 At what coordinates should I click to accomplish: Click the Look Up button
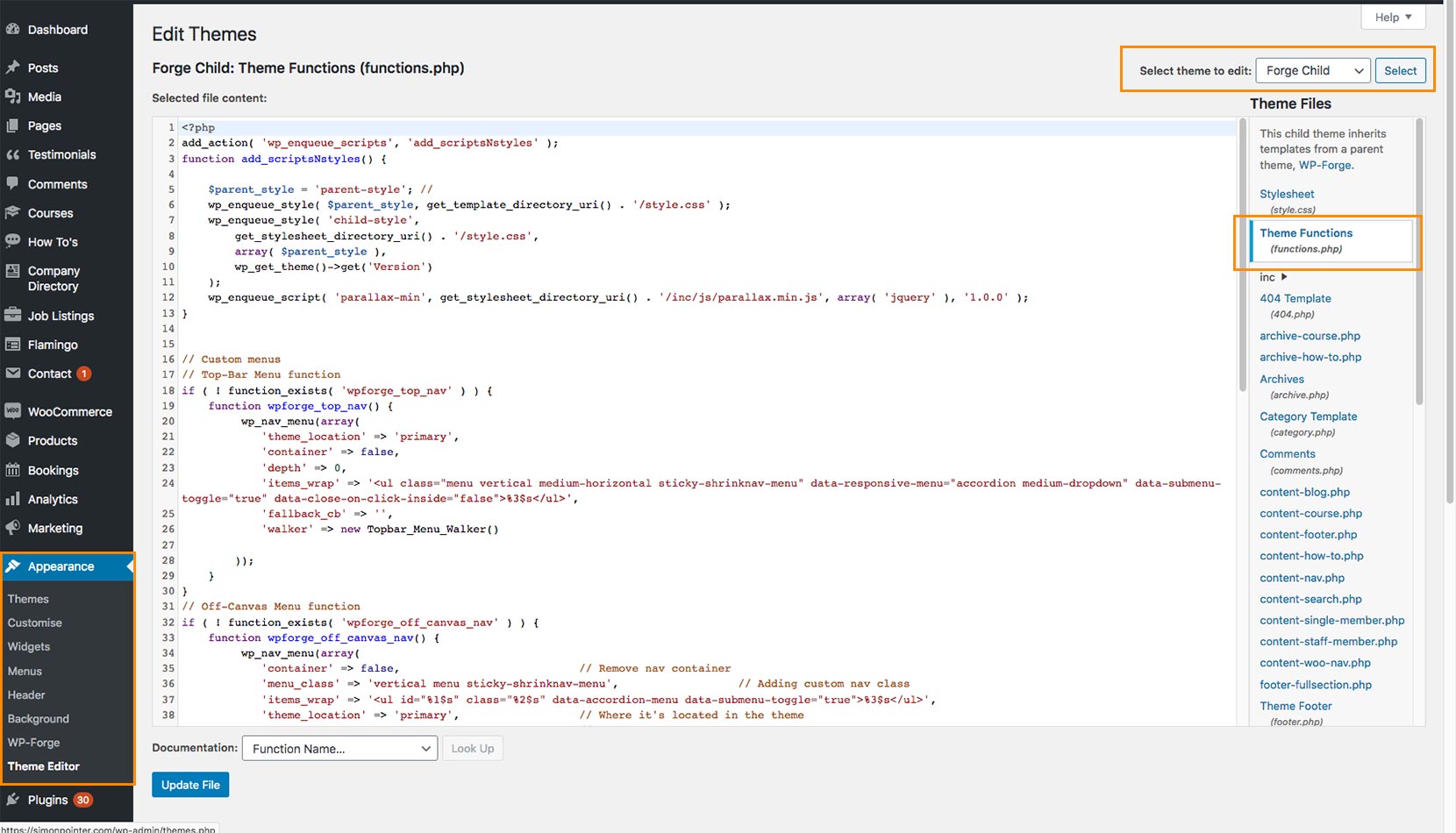(473, 749)
